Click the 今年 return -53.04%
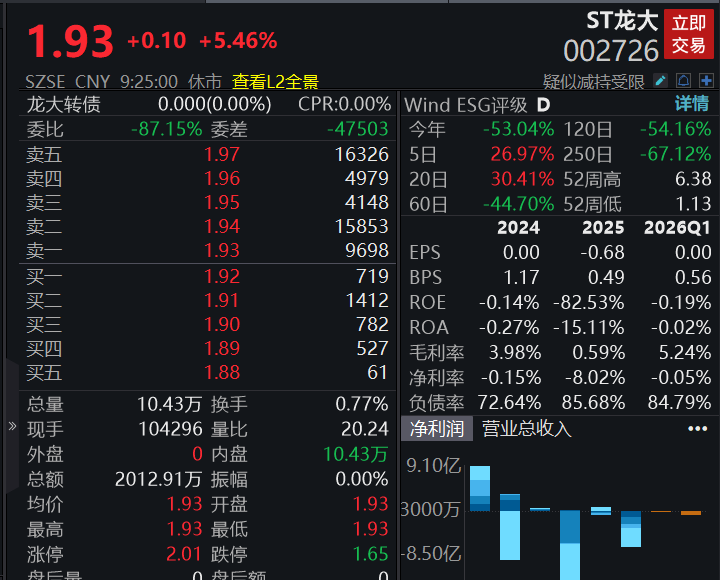This screenshot has height=580, width=720. coord(519,129)
